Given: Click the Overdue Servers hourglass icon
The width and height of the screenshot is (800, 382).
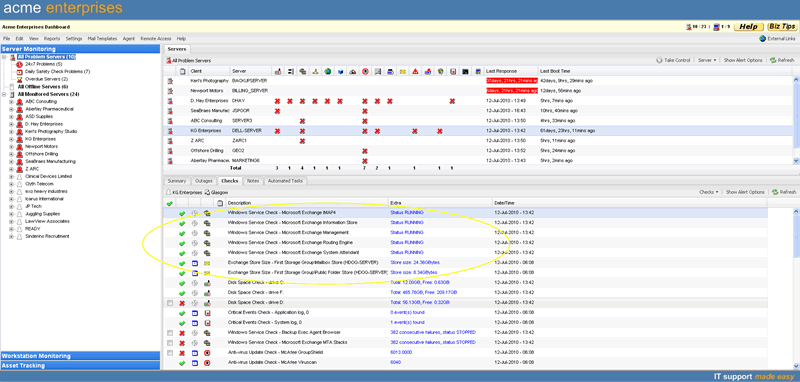Looking at the screenshot, I should 20,80.
